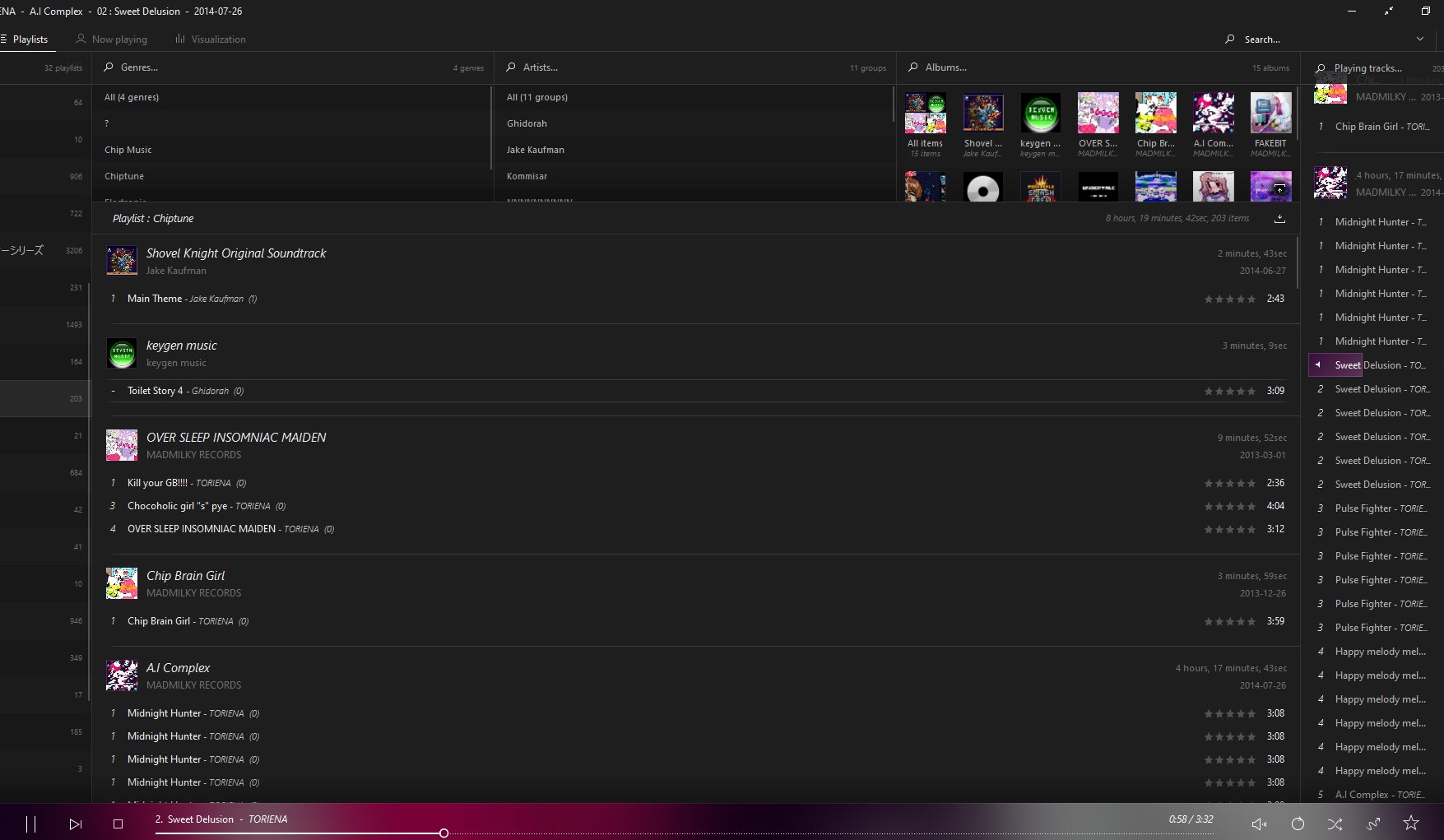The image size is (1444, 840).
Task: Pause playback with the pause button
Action: (x=30, y=824)
